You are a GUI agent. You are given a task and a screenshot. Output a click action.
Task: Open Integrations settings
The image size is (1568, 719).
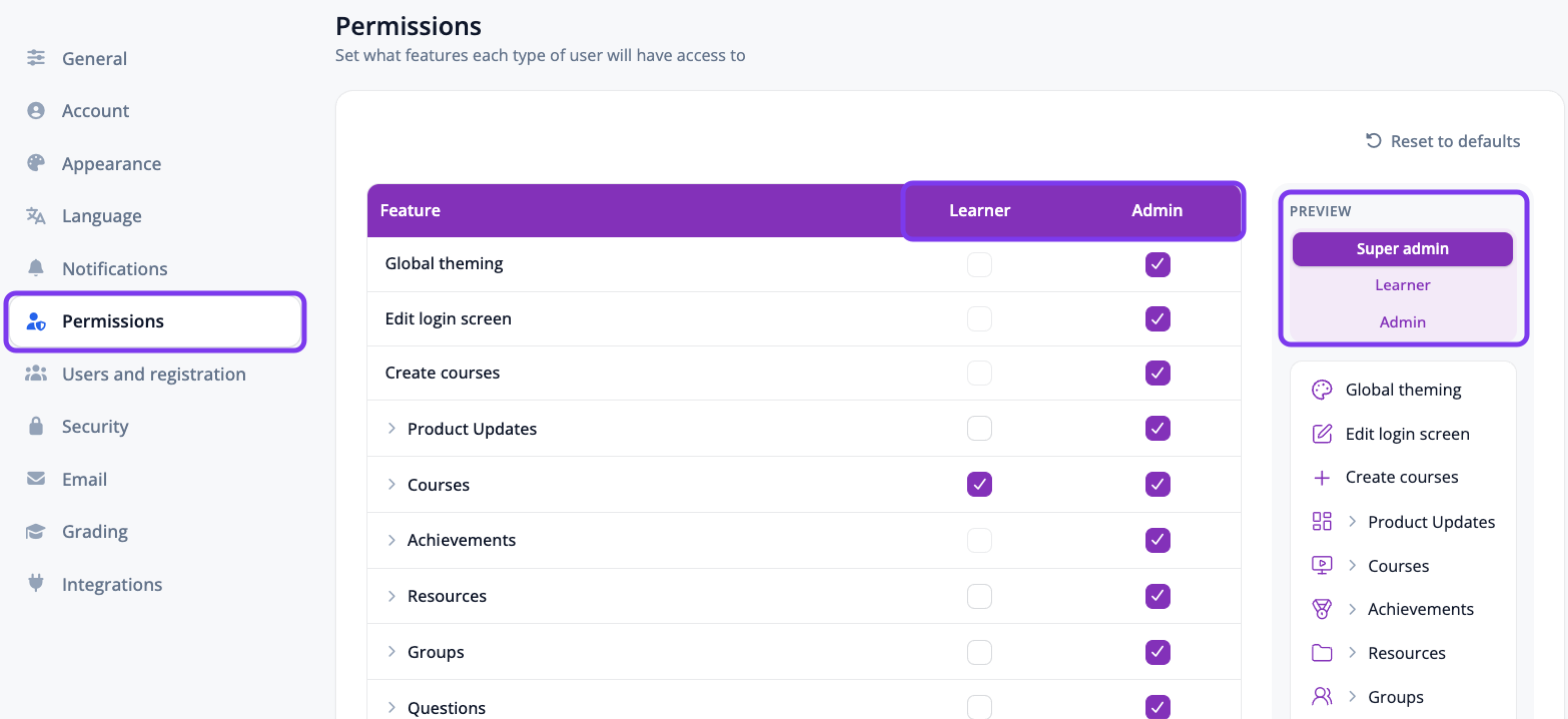click(112, 584)
